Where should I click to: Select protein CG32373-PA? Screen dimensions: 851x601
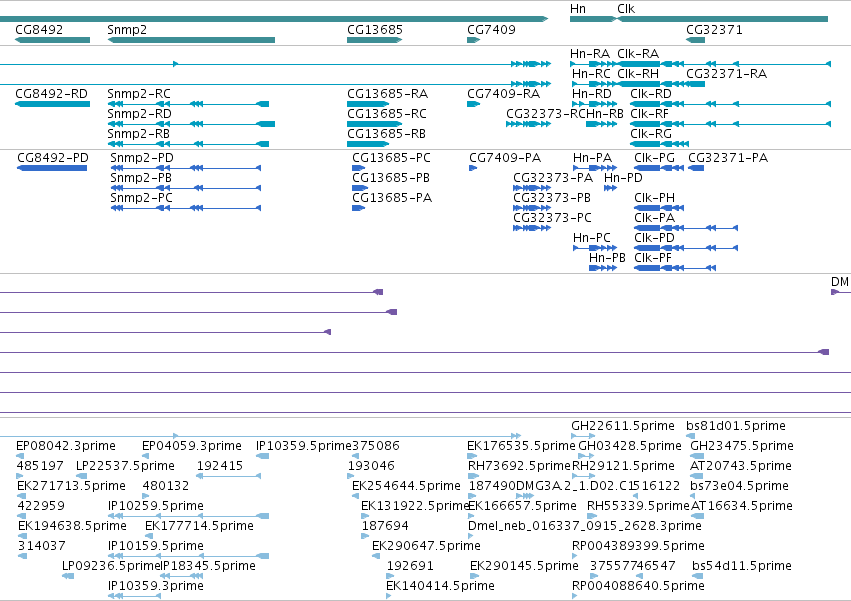pyautogui.click(x=553, y=178)
